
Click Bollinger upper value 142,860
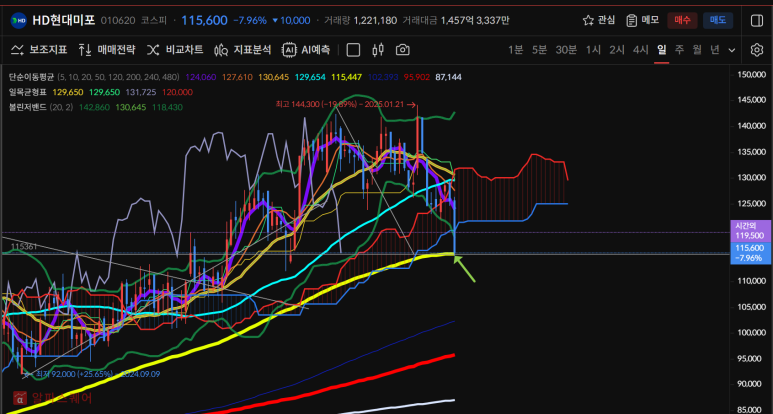[95, 107]
